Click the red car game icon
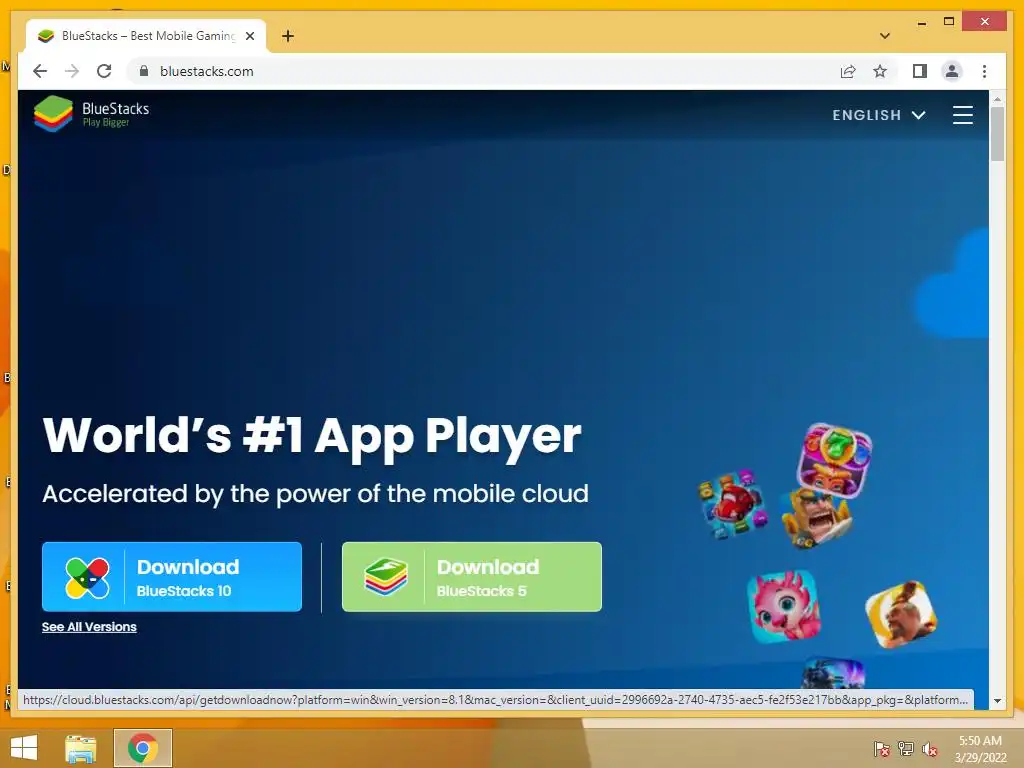Image resolution: width=1024 pixels, height=768 pixels. 733,504
